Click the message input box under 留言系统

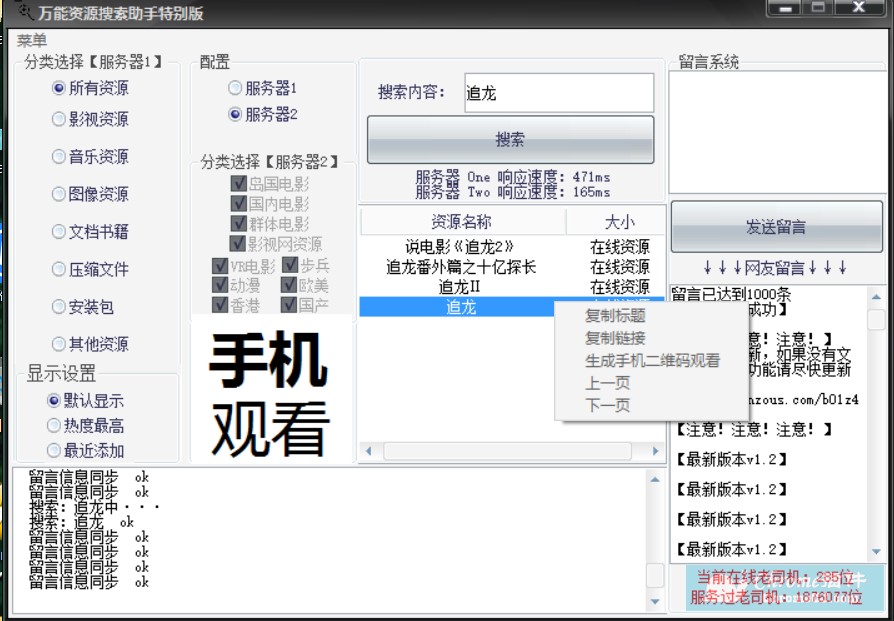coord(777,131)
